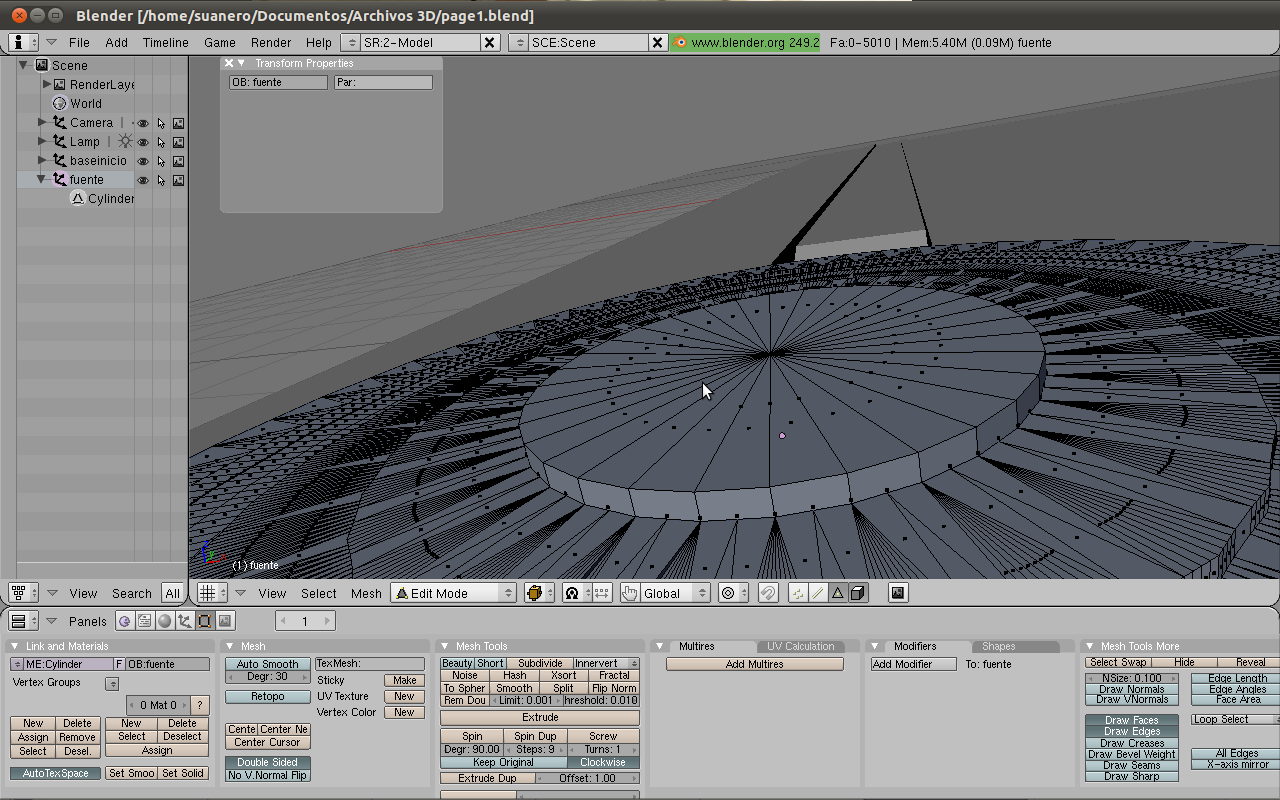The width and height of the screenshot is (1280, 800).
Task: Click vertex select mode icon
Action: pos(798,593)
